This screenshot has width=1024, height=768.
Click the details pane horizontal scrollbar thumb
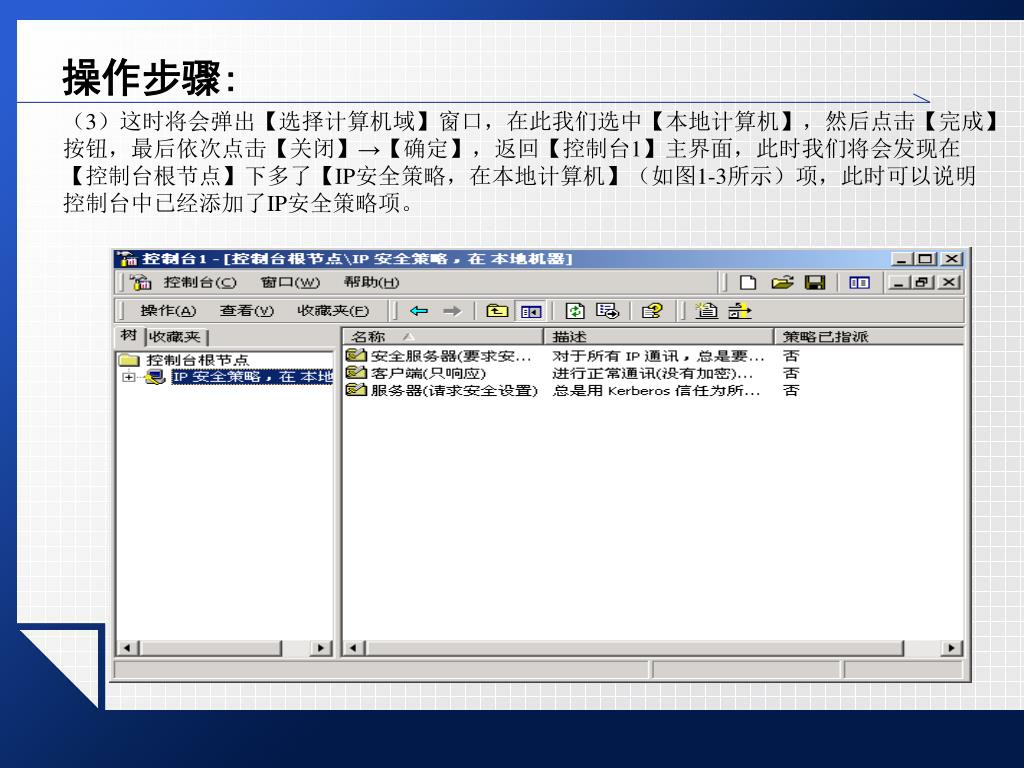click(634, 648)
